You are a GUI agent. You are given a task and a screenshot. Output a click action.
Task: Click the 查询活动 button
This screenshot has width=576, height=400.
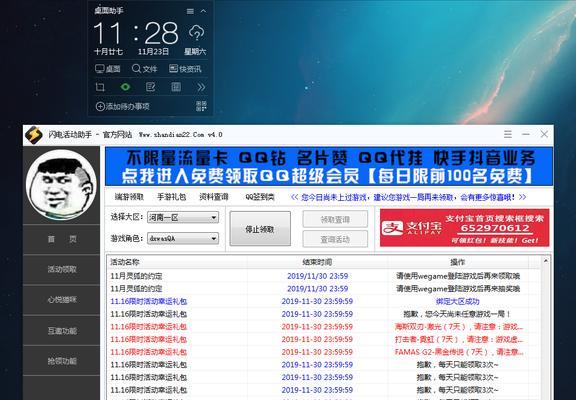pyautogui.click(x=335, y=239)
